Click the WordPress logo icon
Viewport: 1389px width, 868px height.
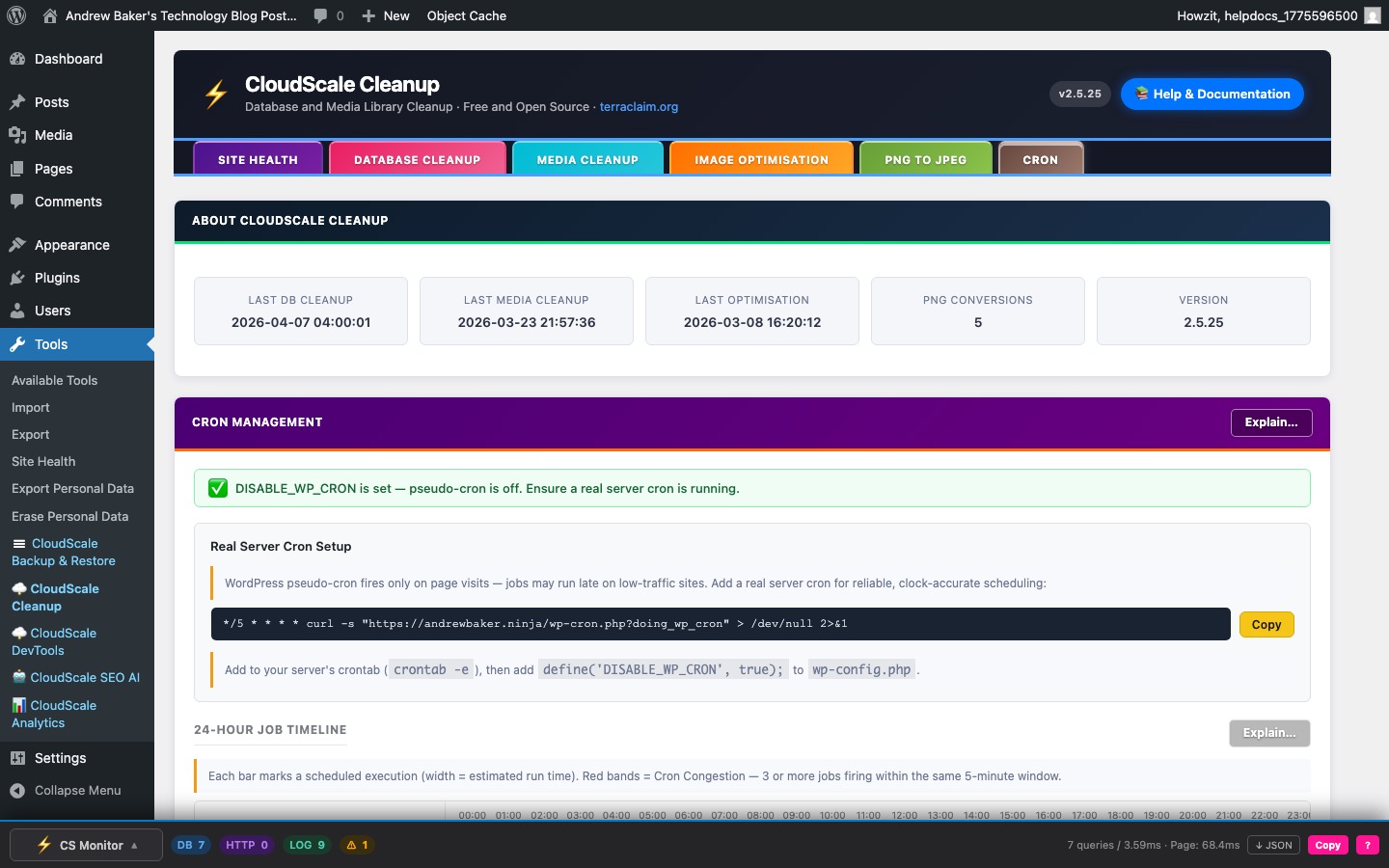point(16,15)
